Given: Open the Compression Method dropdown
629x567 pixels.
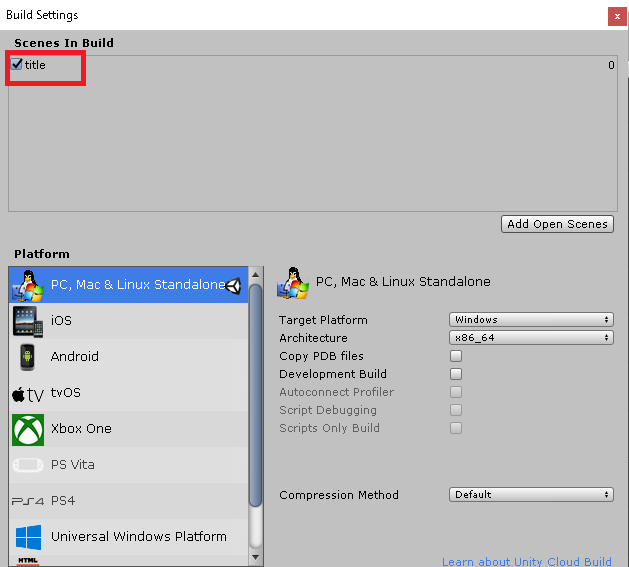Looking at the screenshot, I should click(x=531, y=494).
